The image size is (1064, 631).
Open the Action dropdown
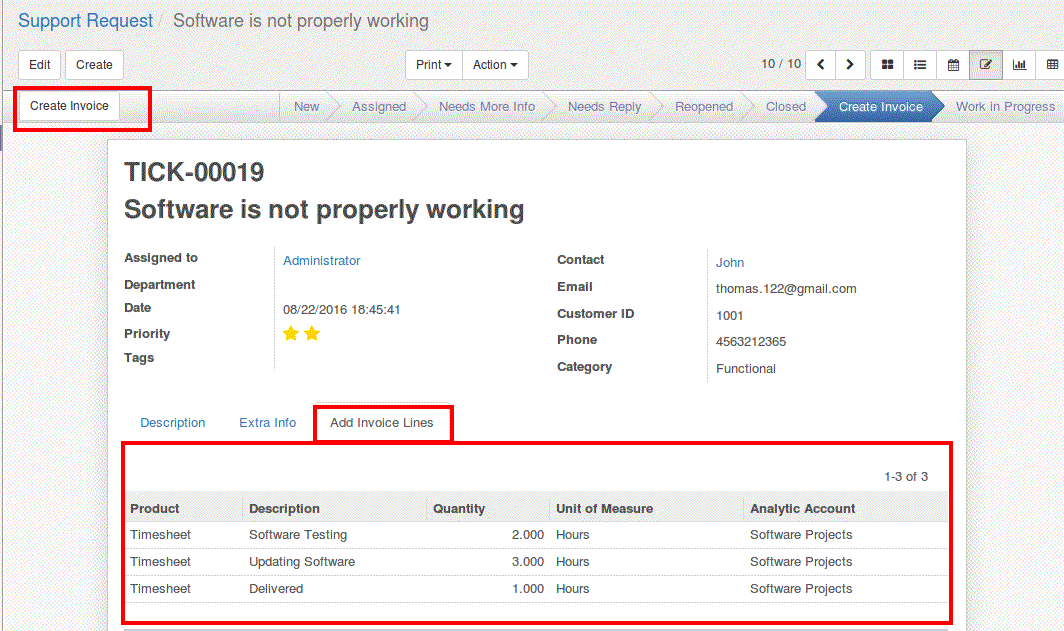click(x=495, y=65)
